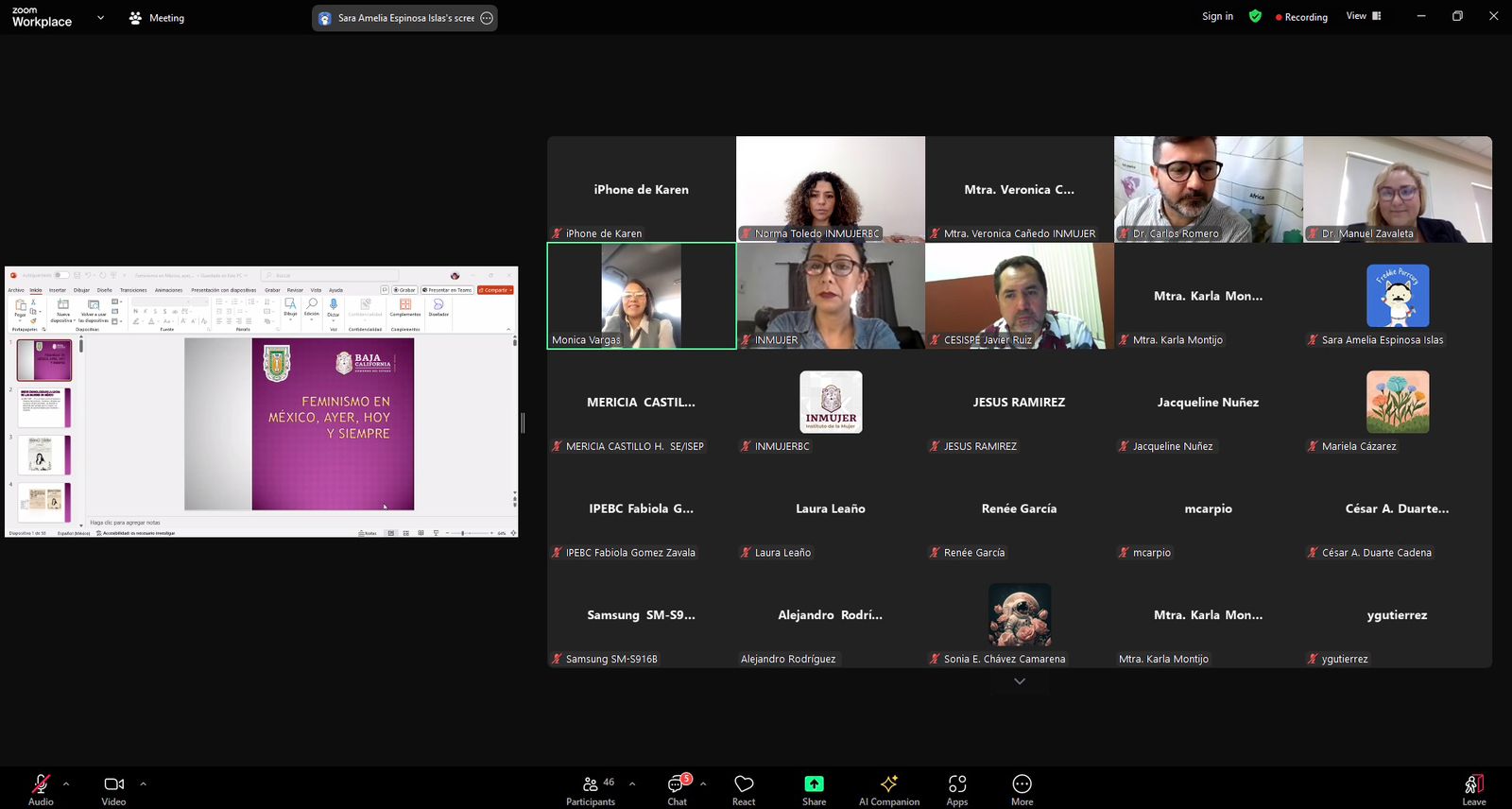Click the Leave meeting button
1512x809 pixels.
1473,788
